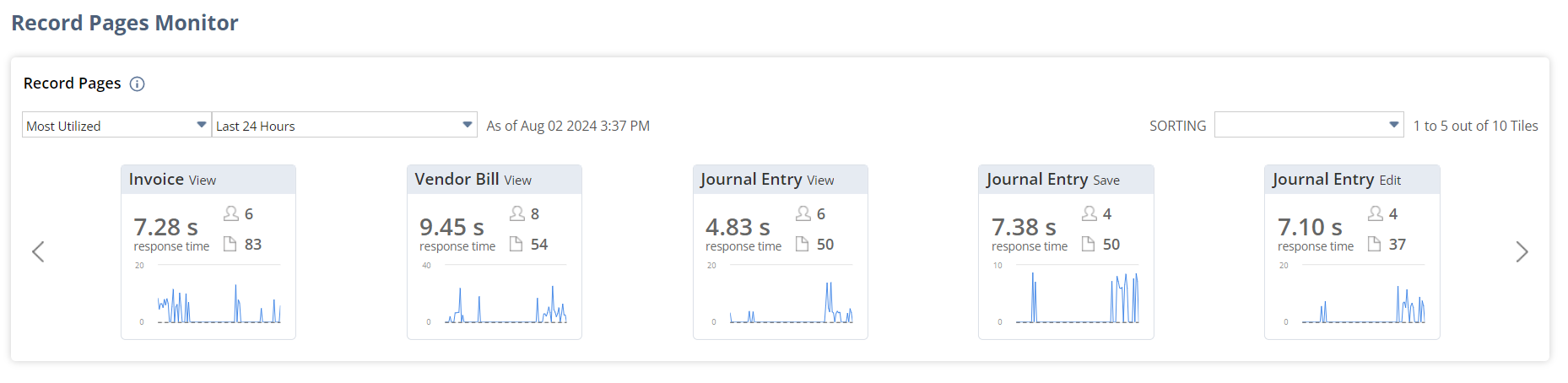The width and height of the screenshot is (1568, 383).
Task: Open the Most Utilized dropdown
Action: click(116, 125)
